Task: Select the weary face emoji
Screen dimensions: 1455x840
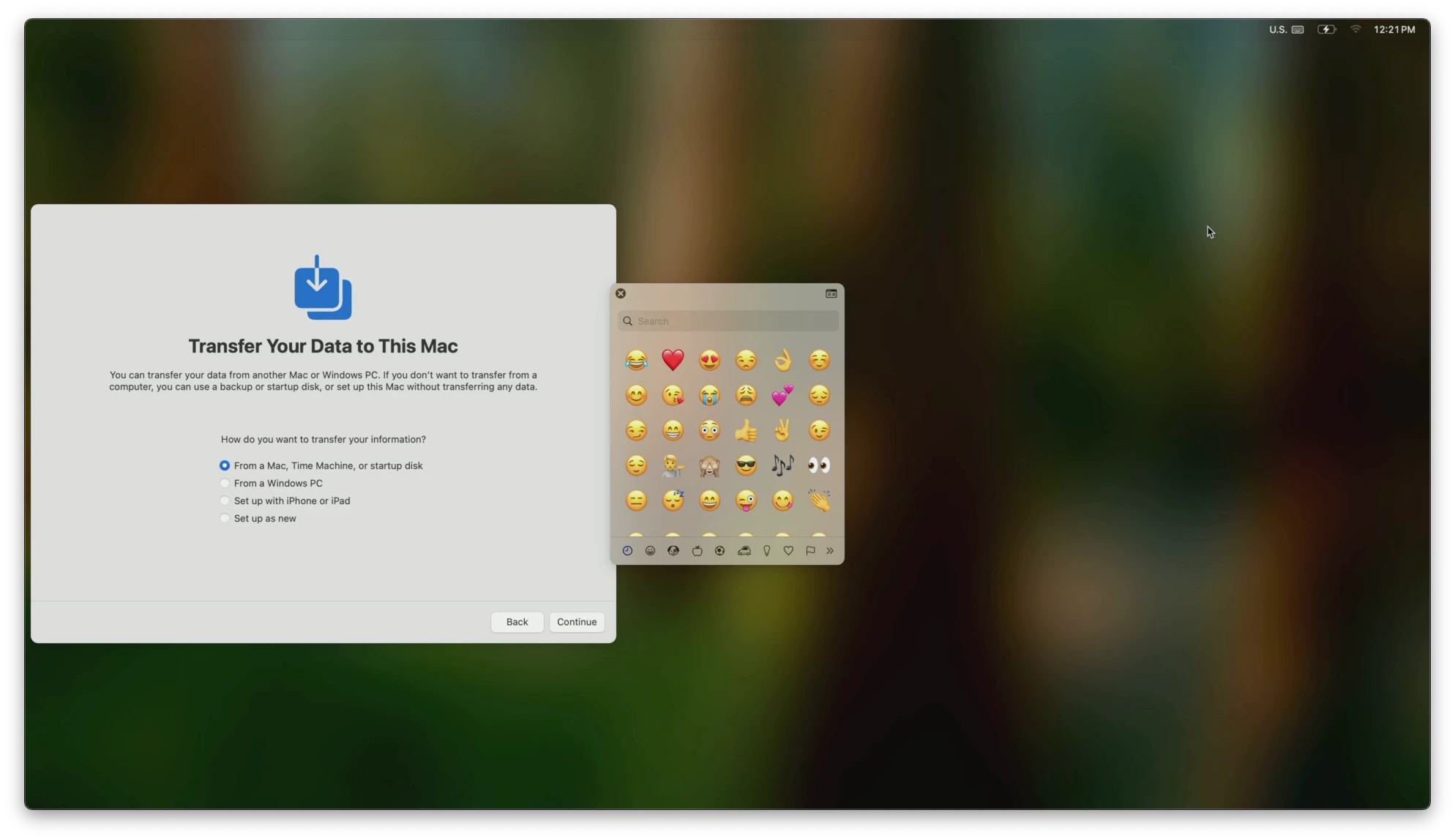Action: (x=746, y=395)
